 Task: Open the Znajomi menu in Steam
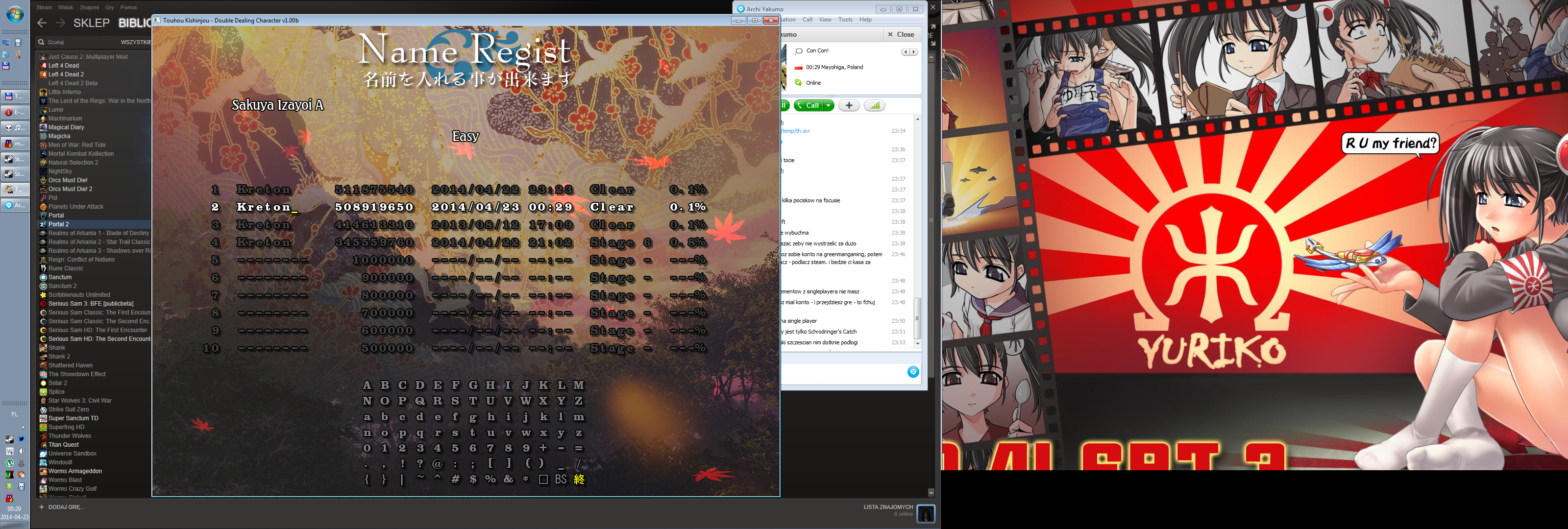point(90,7)
